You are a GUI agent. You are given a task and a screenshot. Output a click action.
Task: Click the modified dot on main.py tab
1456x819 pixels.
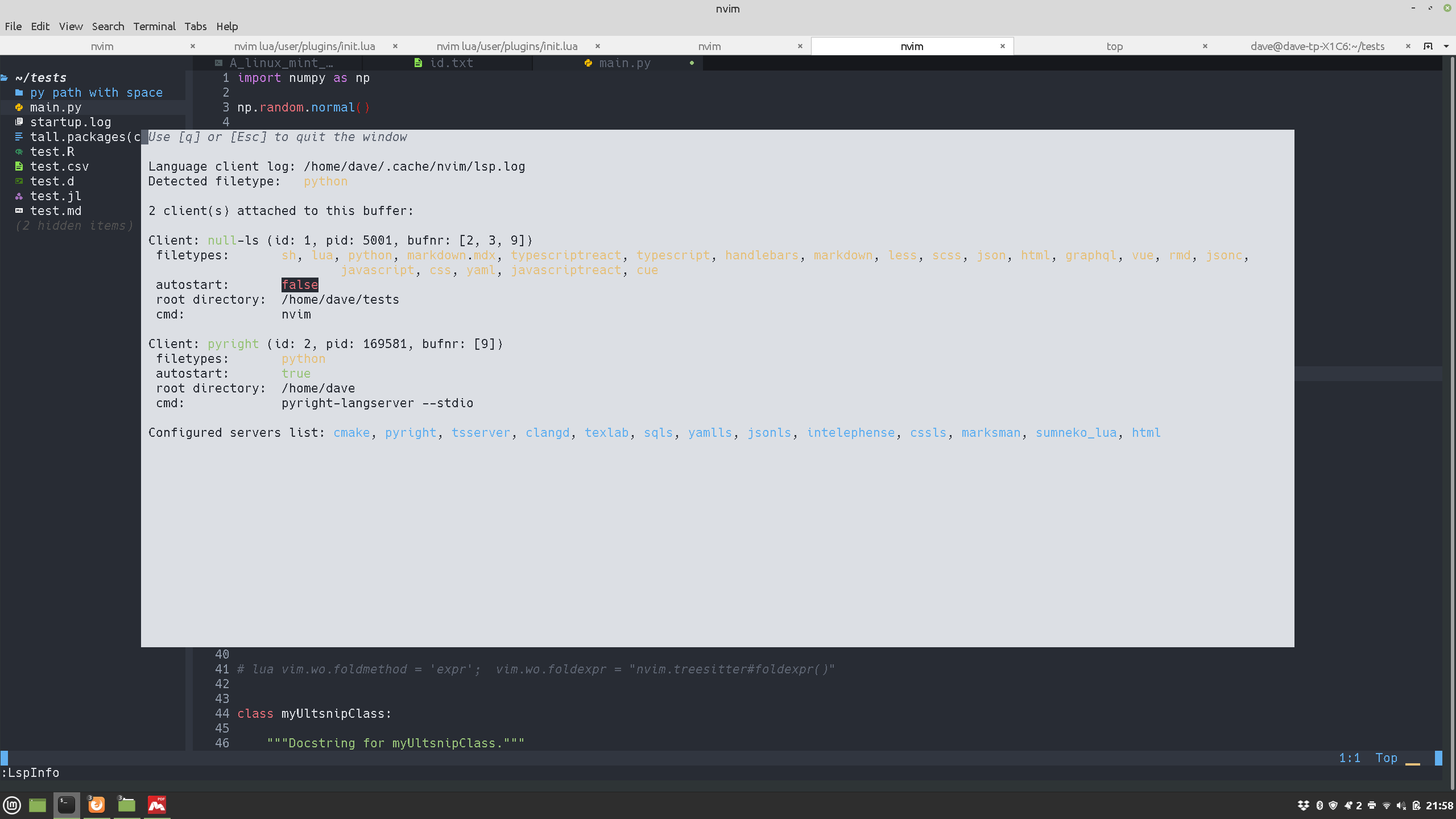click(692, 63)
